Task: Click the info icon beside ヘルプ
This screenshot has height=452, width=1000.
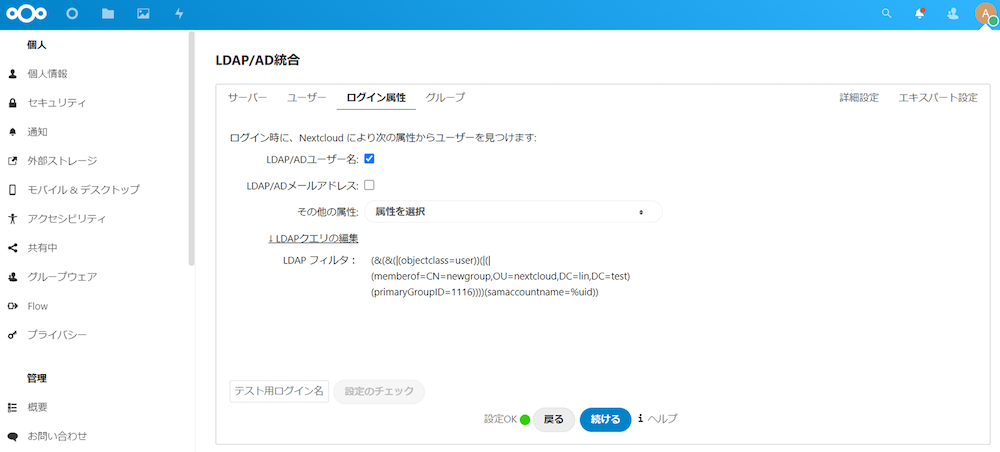Action: (640, 419)
